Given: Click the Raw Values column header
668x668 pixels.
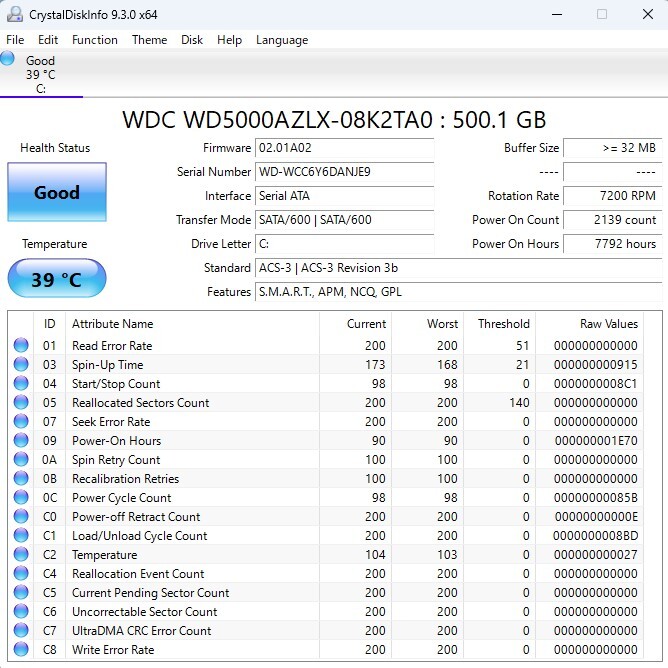Looking at the screenshot, I should click(x=608, y=324).
